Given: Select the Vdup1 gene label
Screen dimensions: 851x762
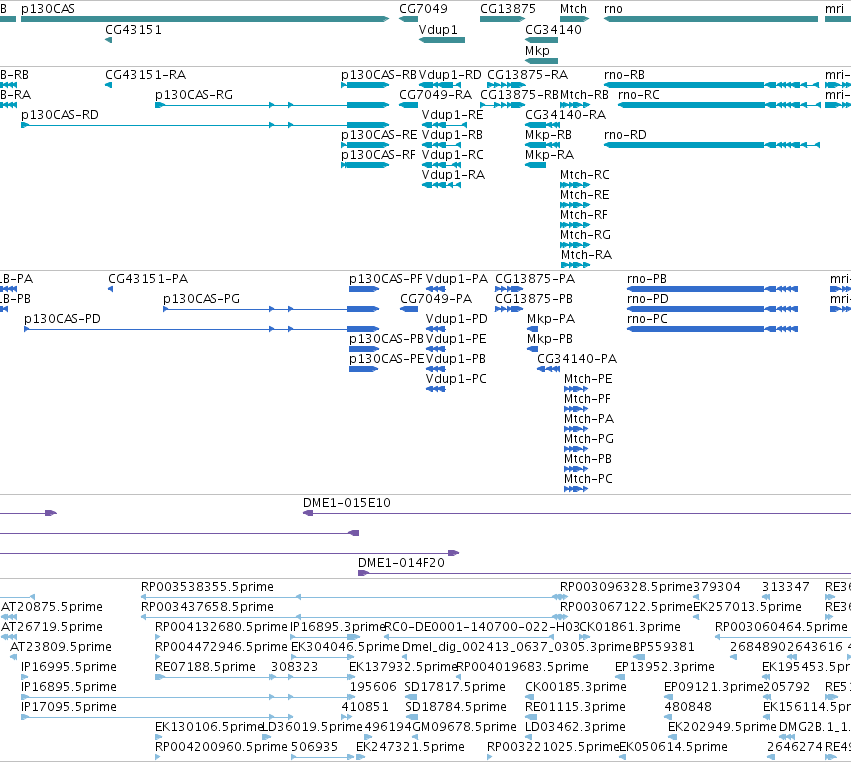Looking at the screenshot, I should click(x=438, y=30).
